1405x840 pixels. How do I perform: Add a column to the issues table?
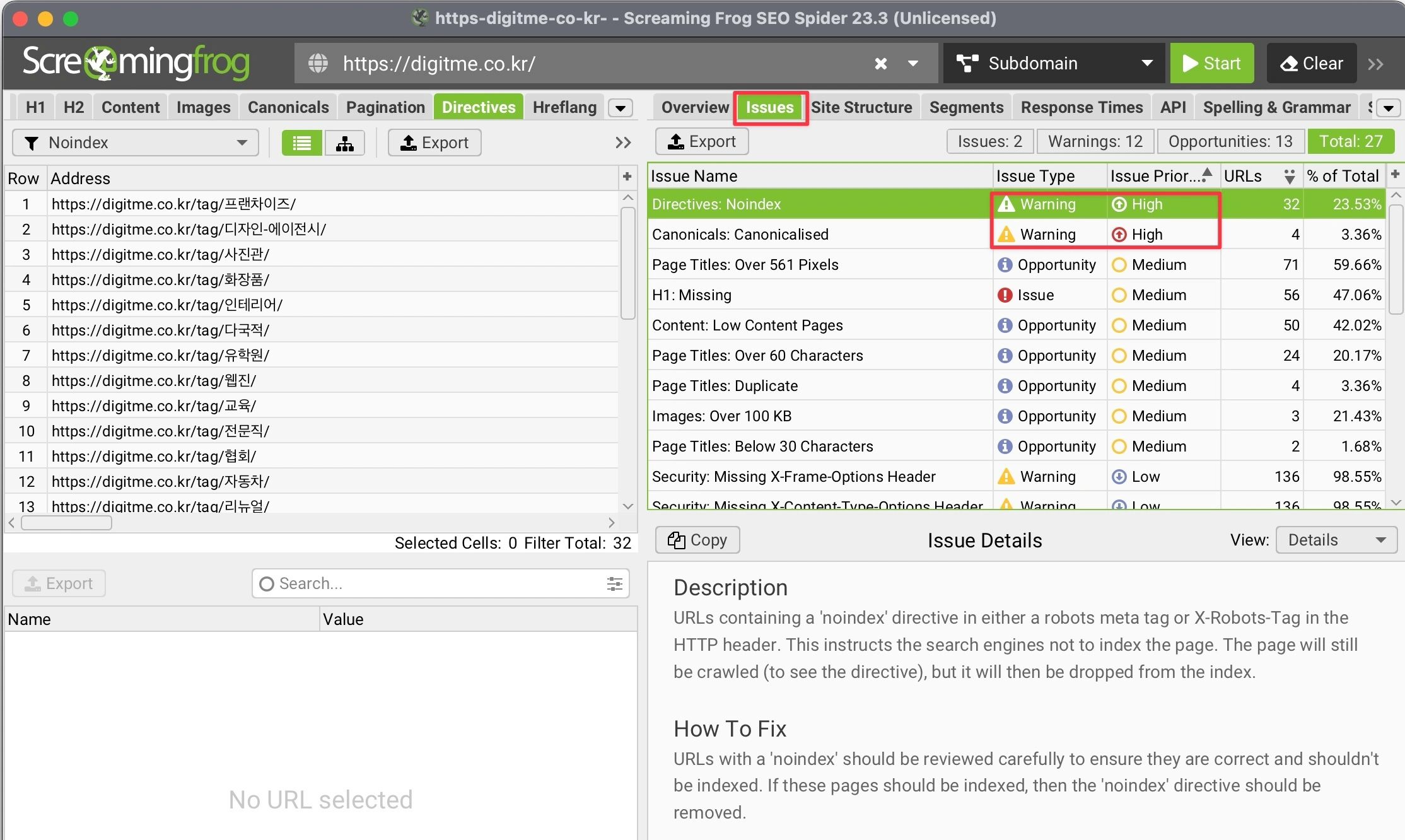[x=1395, y=174]
